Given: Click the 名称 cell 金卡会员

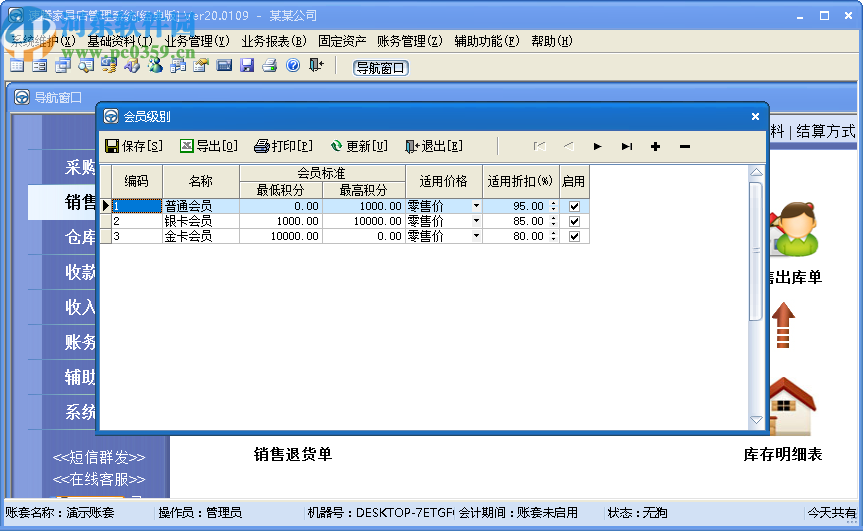Looking at the screenshot, I should click(x=201, y=236).
